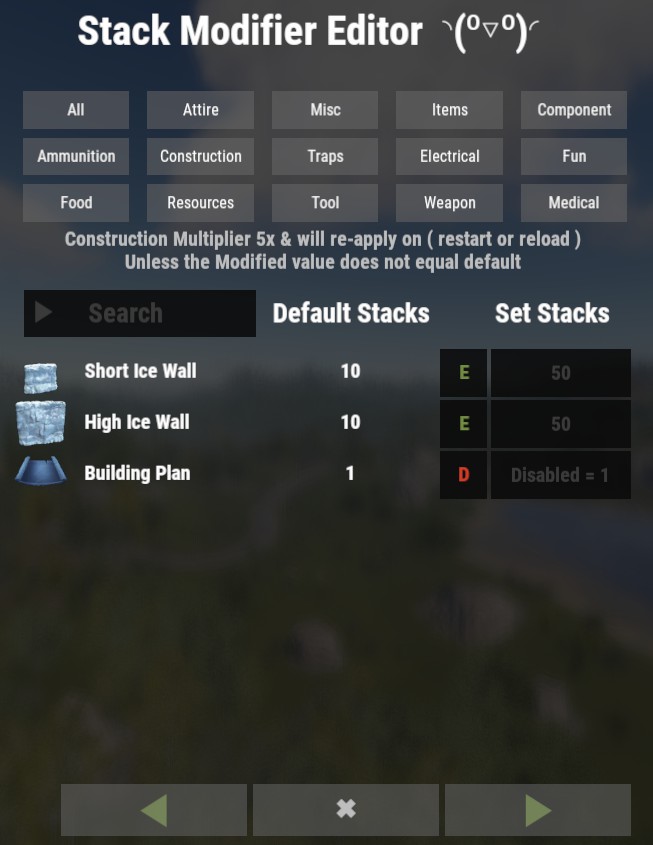
Task: Click the Short Ice Wall item icon
Action: (41, 377)
